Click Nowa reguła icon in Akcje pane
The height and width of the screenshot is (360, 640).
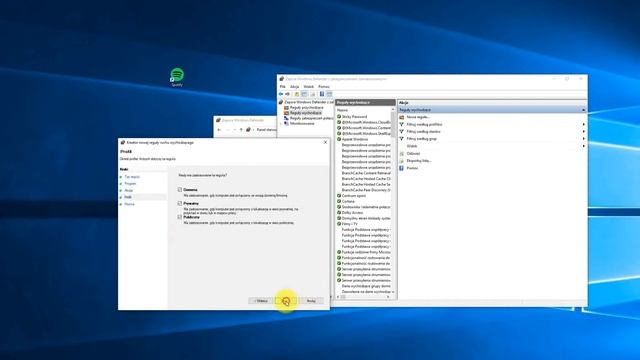402,117
